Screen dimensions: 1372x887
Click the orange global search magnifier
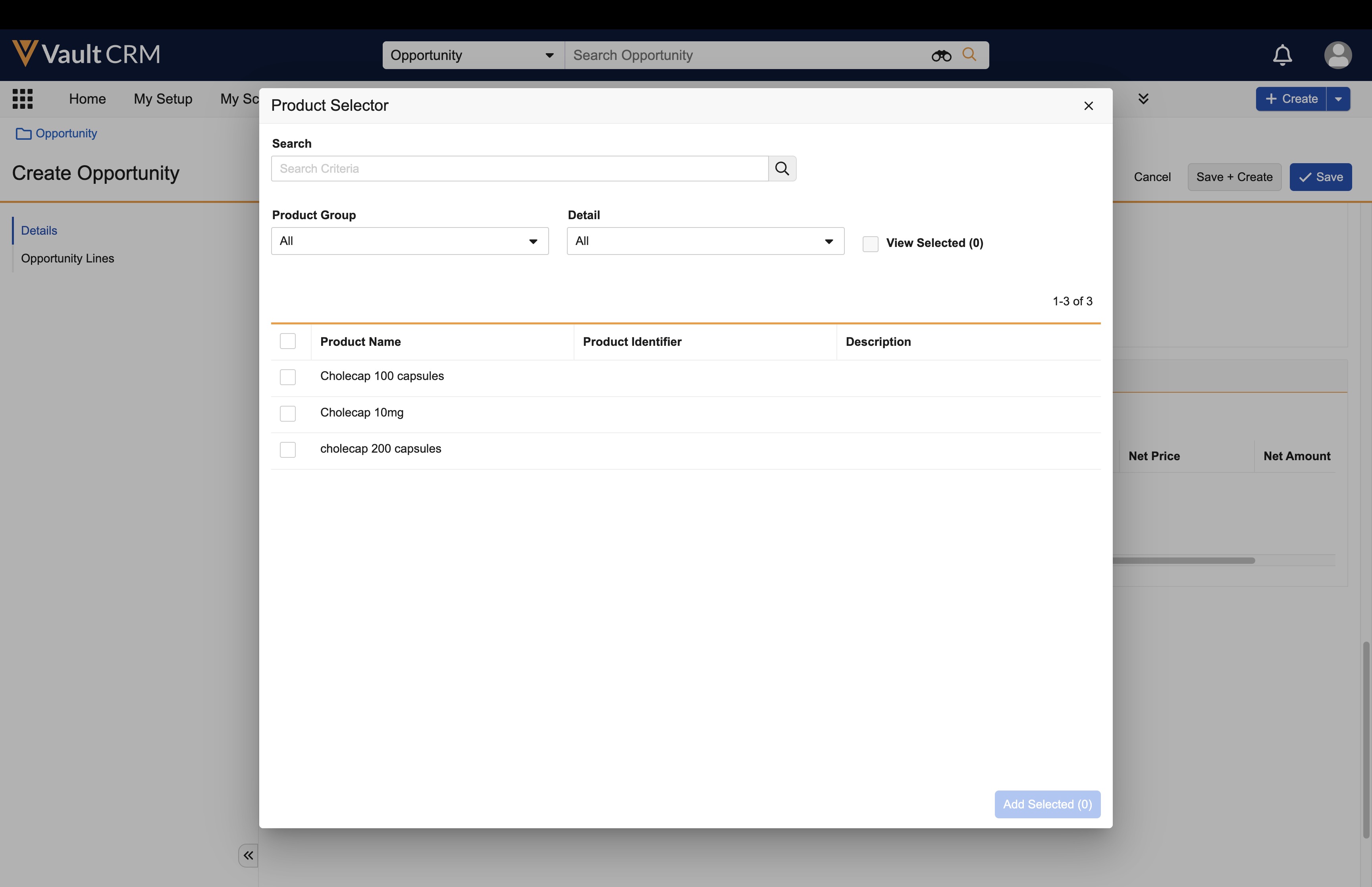click(x=969, y=55)
